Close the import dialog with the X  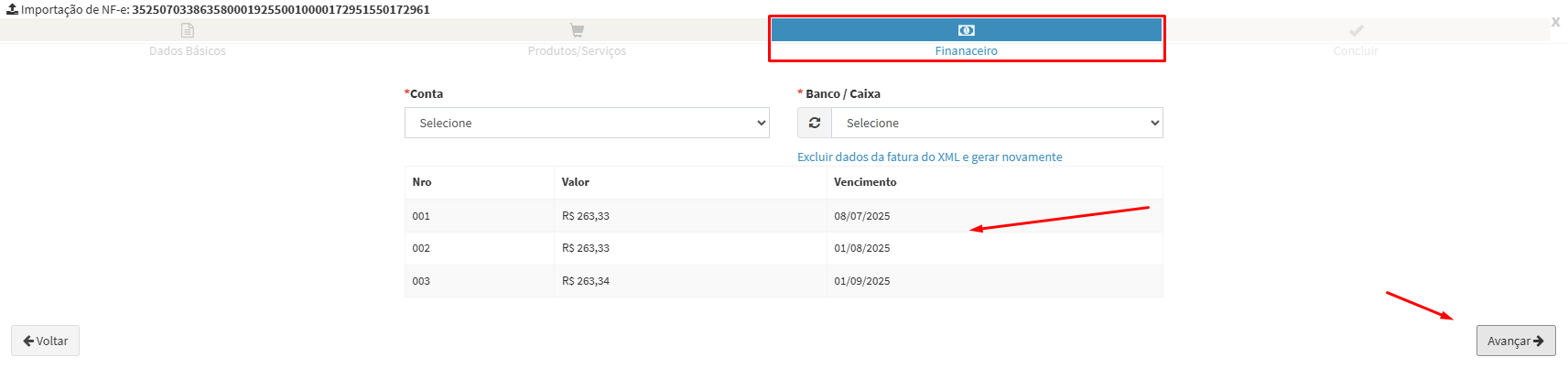pyautogui.click(x=1555, y=22)
